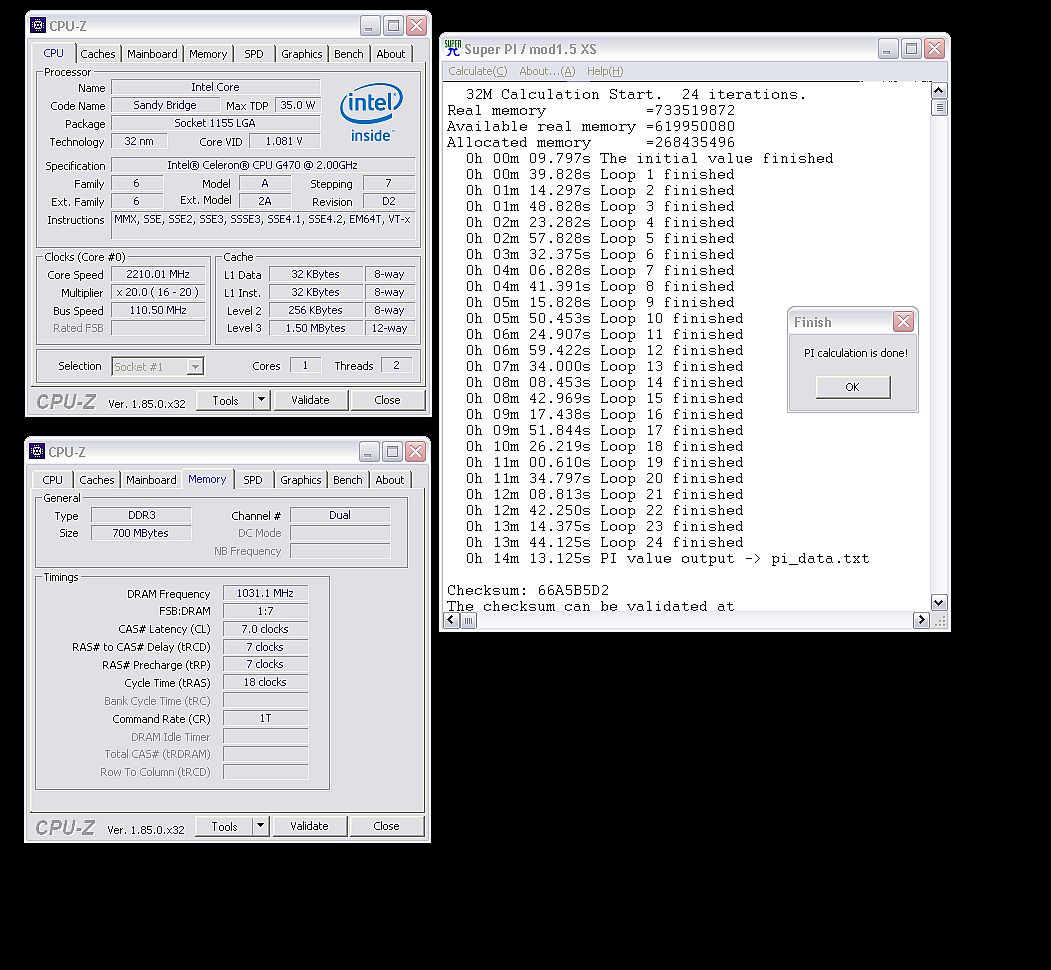Click Super PI horizontal scroll right arrow
The width and height of the screenshot is (1051, 970).
click(x=921, y=620)
